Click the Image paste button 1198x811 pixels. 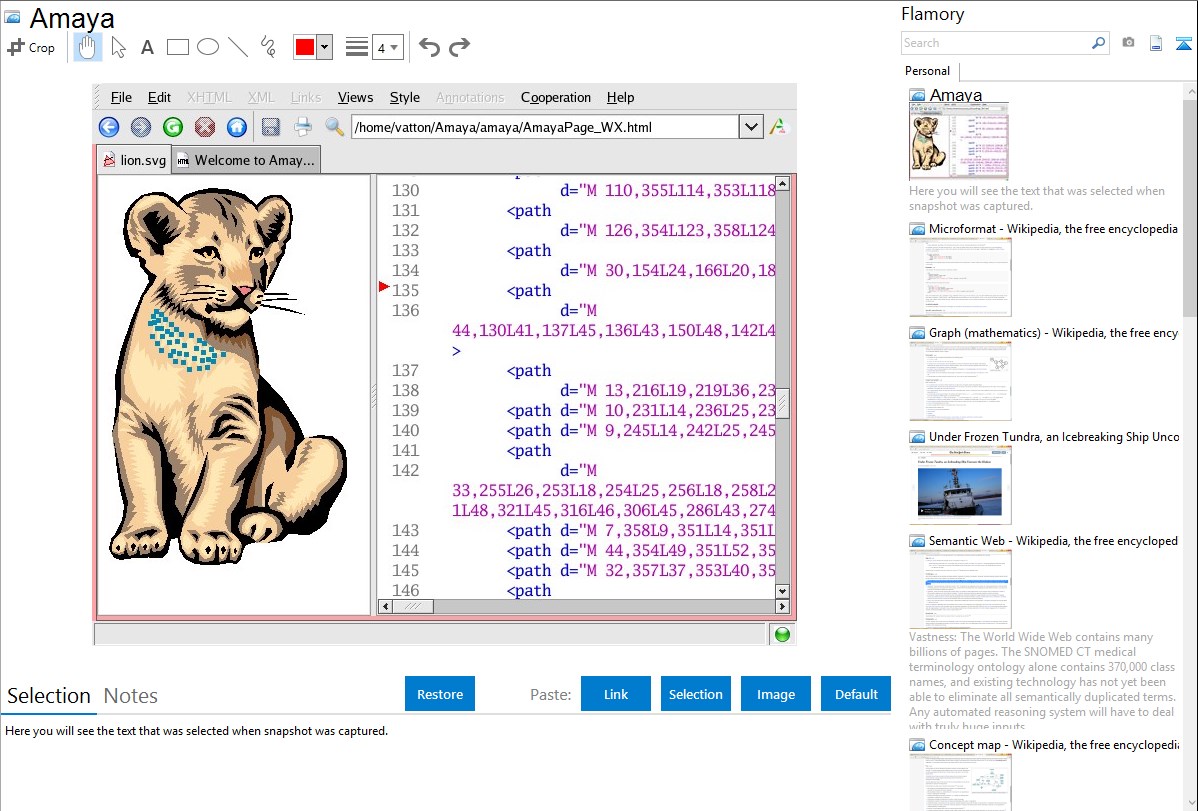point(776,694)
